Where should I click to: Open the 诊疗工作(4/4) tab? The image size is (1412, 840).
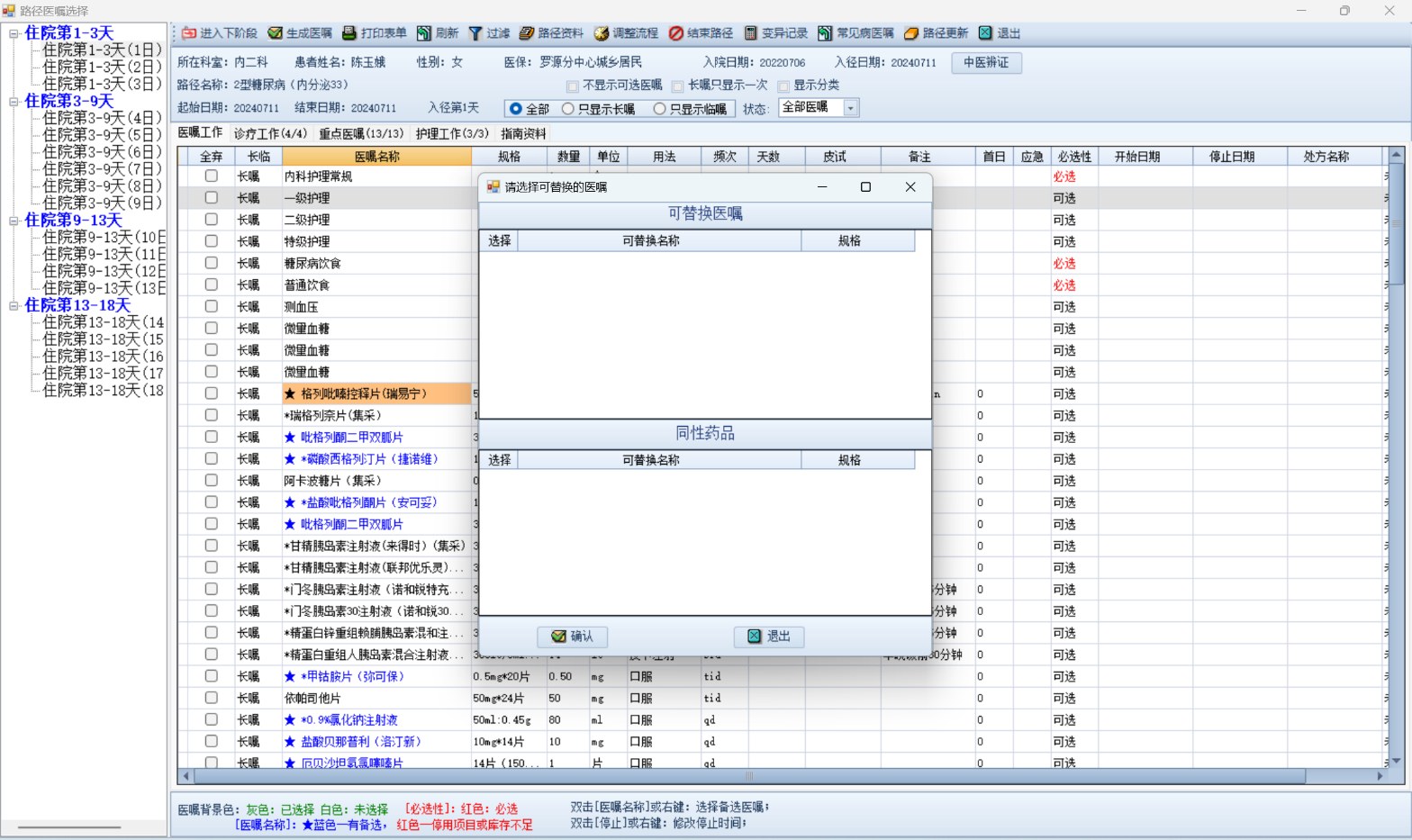(x=270, y=133)
